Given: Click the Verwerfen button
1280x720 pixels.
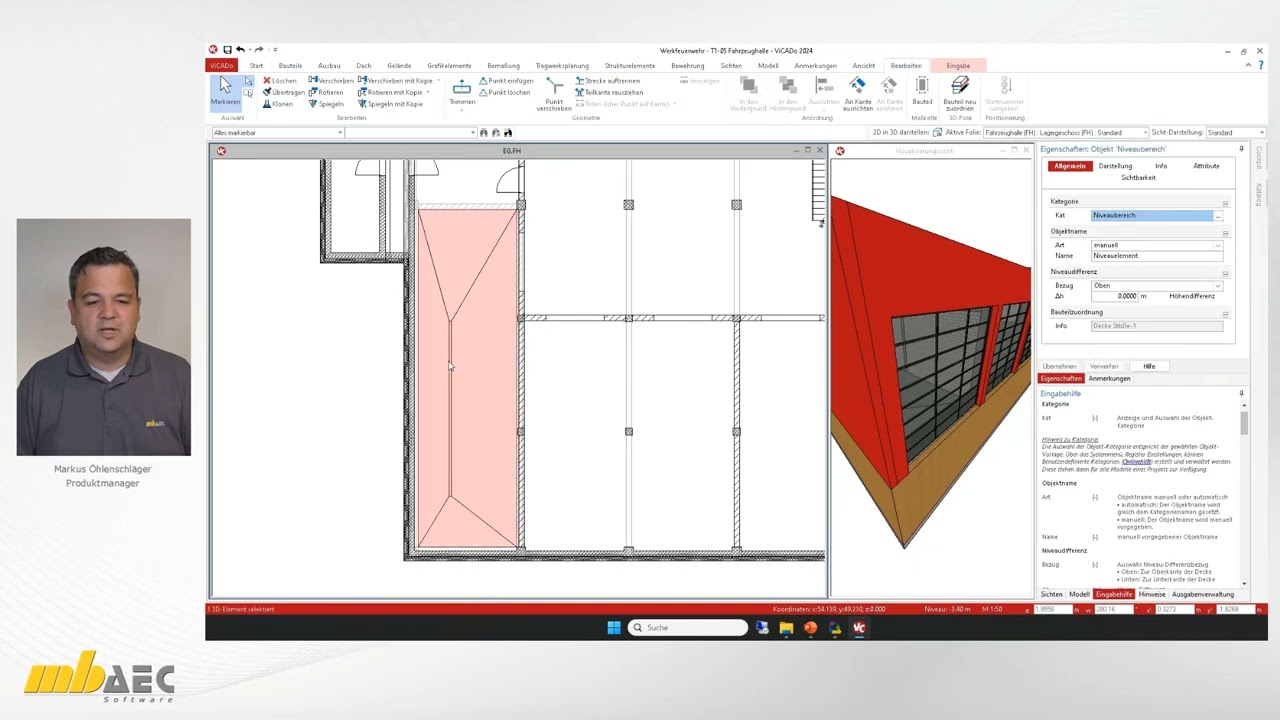Looking at the screenshot, I should click(x=1104, y=366).
